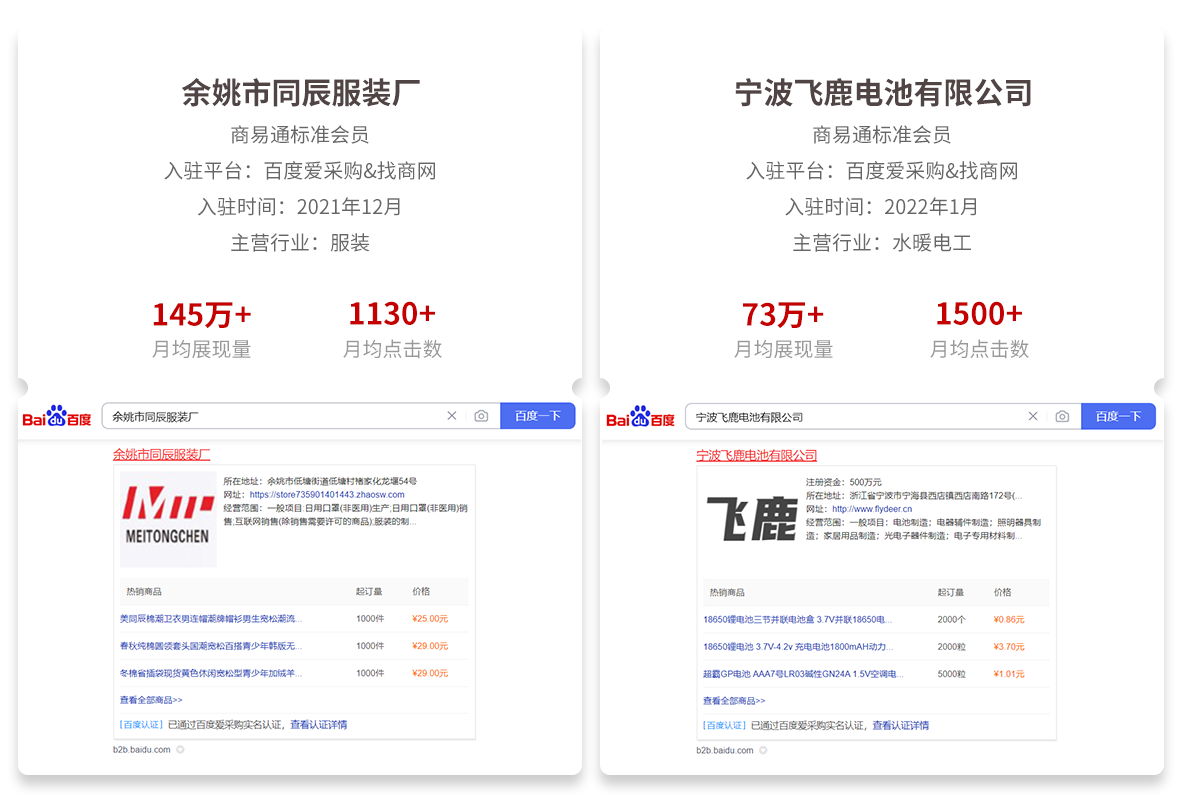The image size is (1200, 800).
Task: Click the Baidu logo beside the 余姚市同辰服装厂 search box
Action: coord(57,416)
